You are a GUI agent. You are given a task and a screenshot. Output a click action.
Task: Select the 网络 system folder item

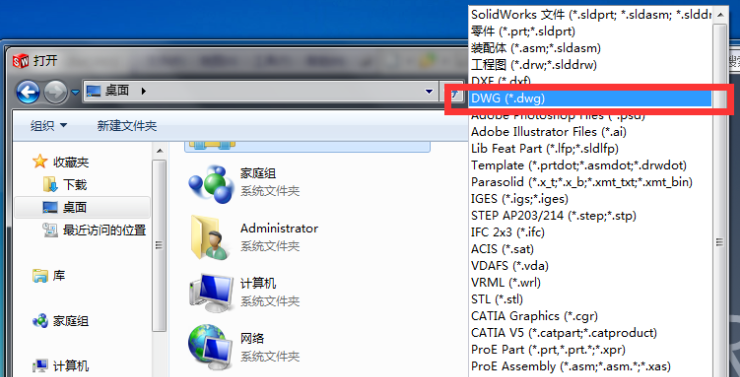(244, 347)
